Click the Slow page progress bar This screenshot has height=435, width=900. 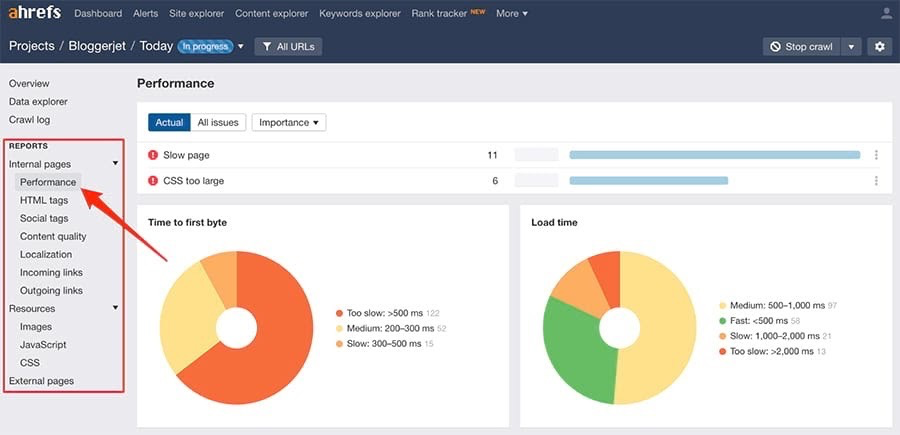[714, 155]
